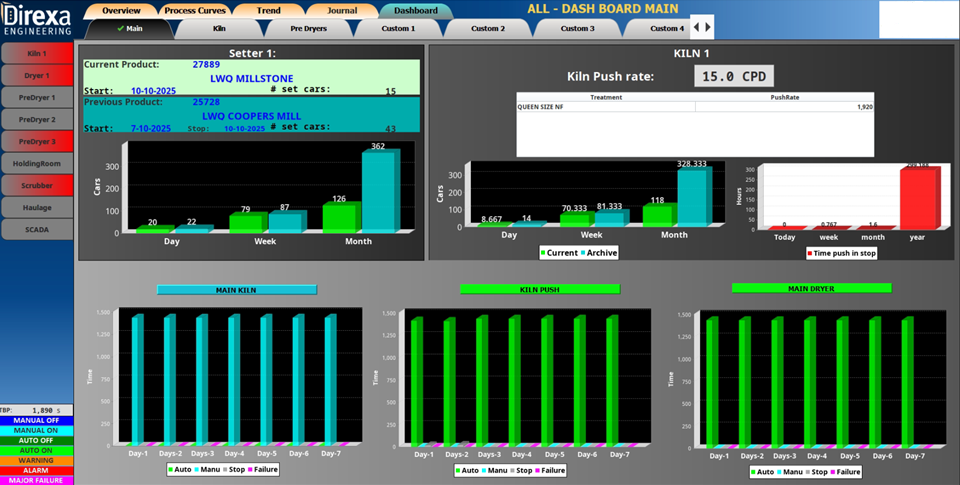Click push rate value 1,920

point(864,107)
